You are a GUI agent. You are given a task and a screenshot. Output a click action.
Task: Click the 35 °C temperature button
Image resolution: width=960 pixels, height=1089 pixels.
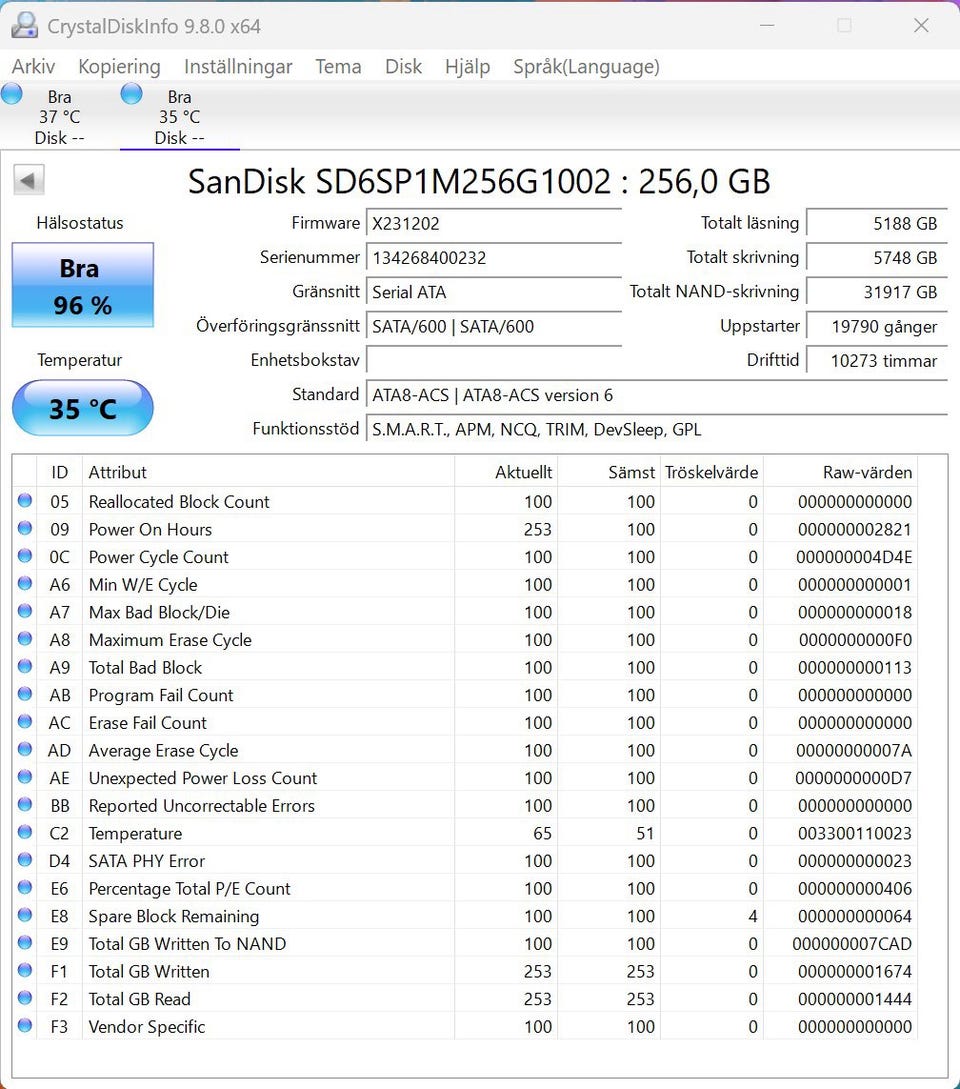pos(83,408)
